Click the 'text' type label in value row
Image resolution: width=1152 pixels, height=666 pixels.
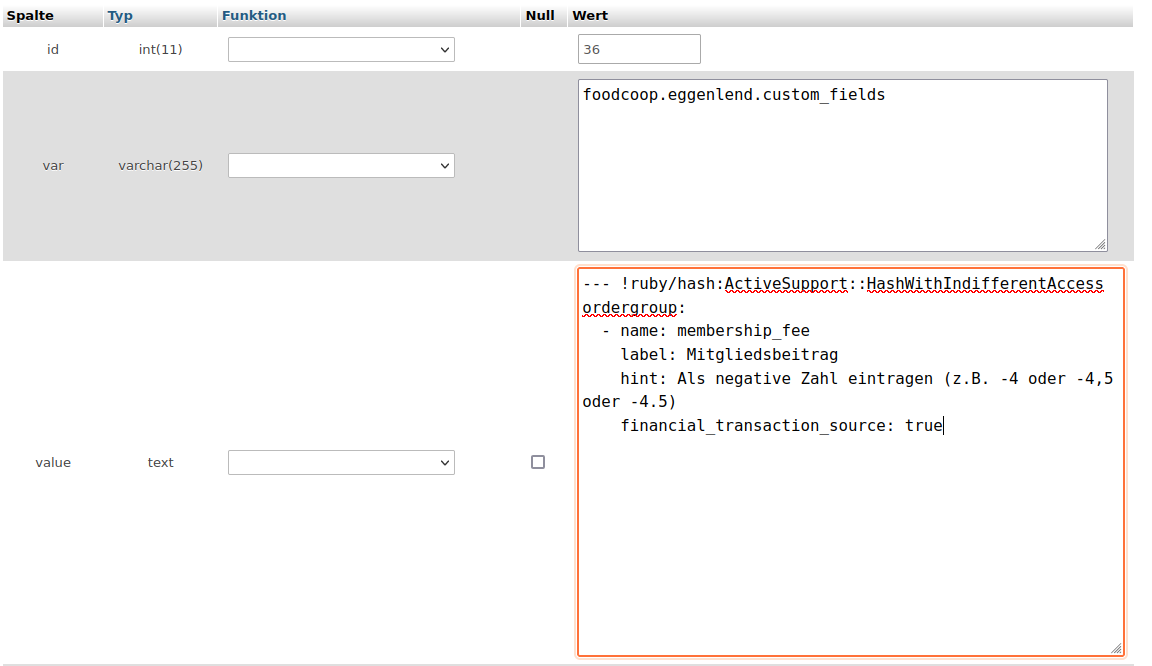tap(160, 463)
